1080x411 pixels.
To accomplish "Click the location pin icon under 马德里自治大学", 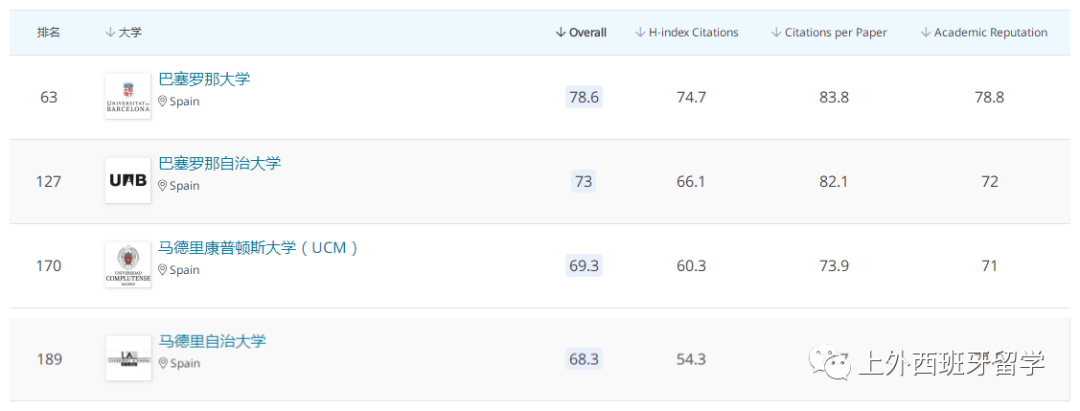I will point(163,363).
